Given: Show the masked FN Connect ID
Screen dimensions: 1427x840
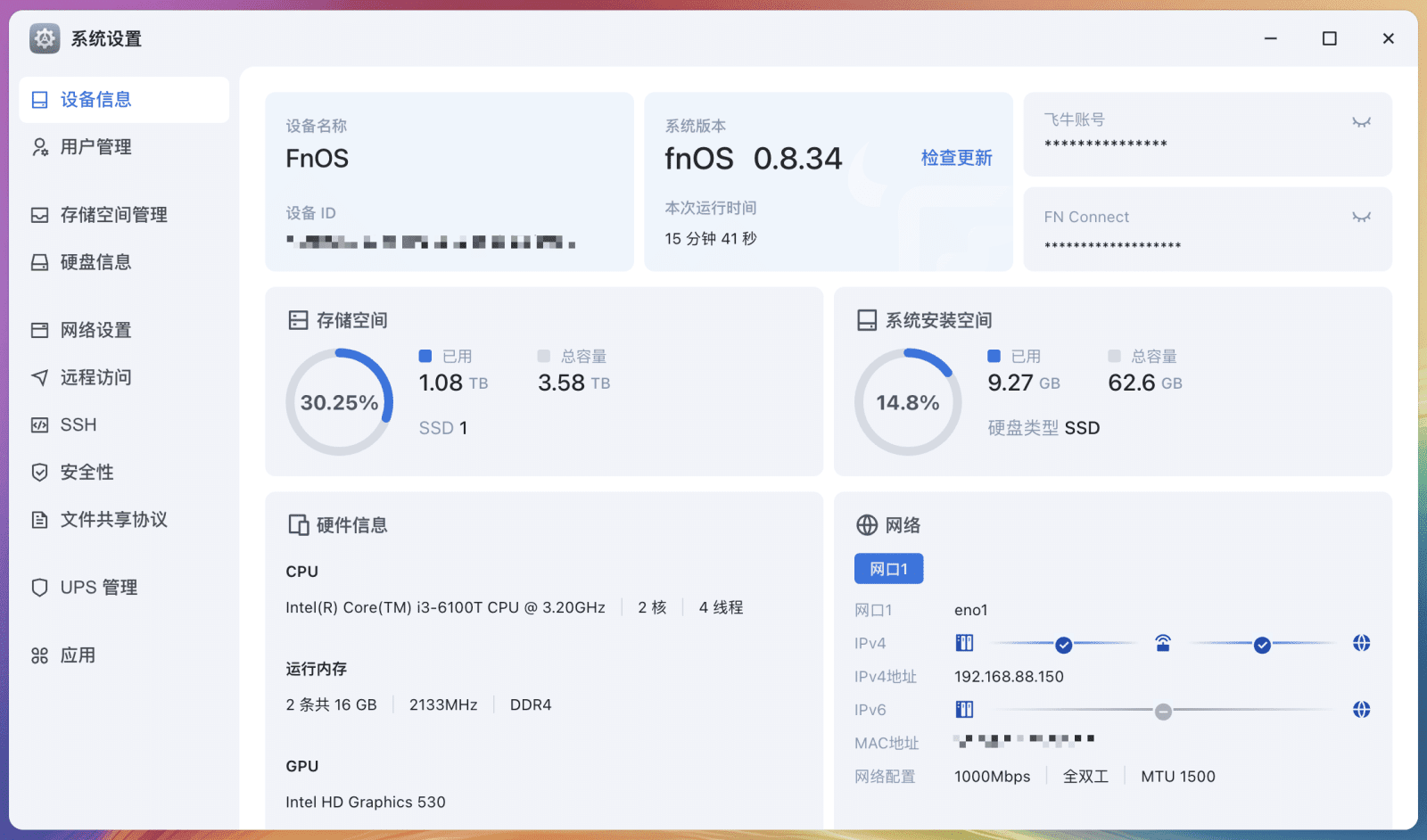Looking at the screenshot, I should pyautogui.click(x=1360, y=217).
